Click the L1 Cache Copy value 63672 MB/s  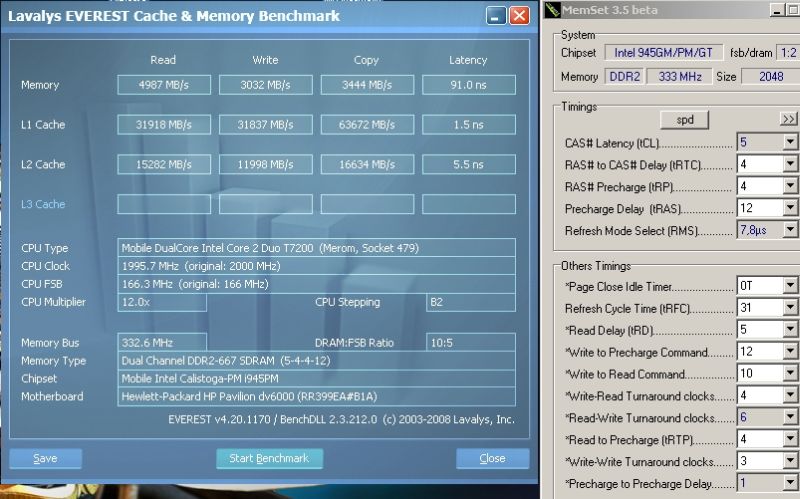(367, 124)
